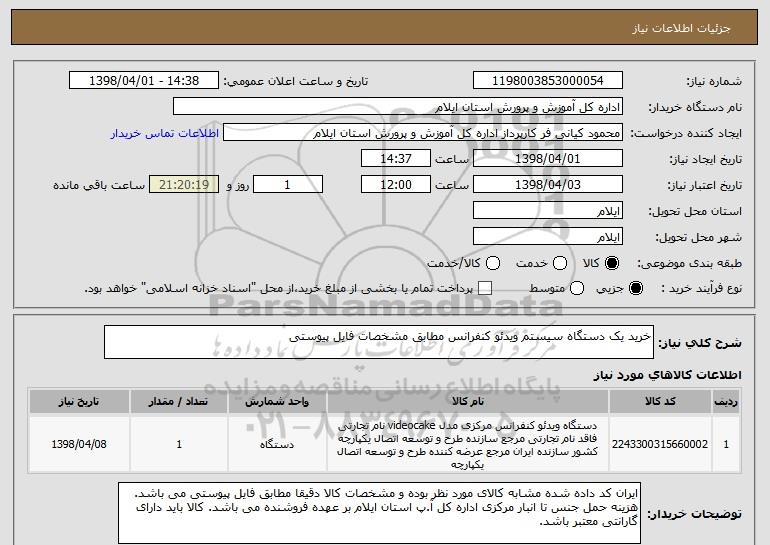Screen dimensions: 770x545
Task: Click the creation time field 14:37
Action: 396,159
